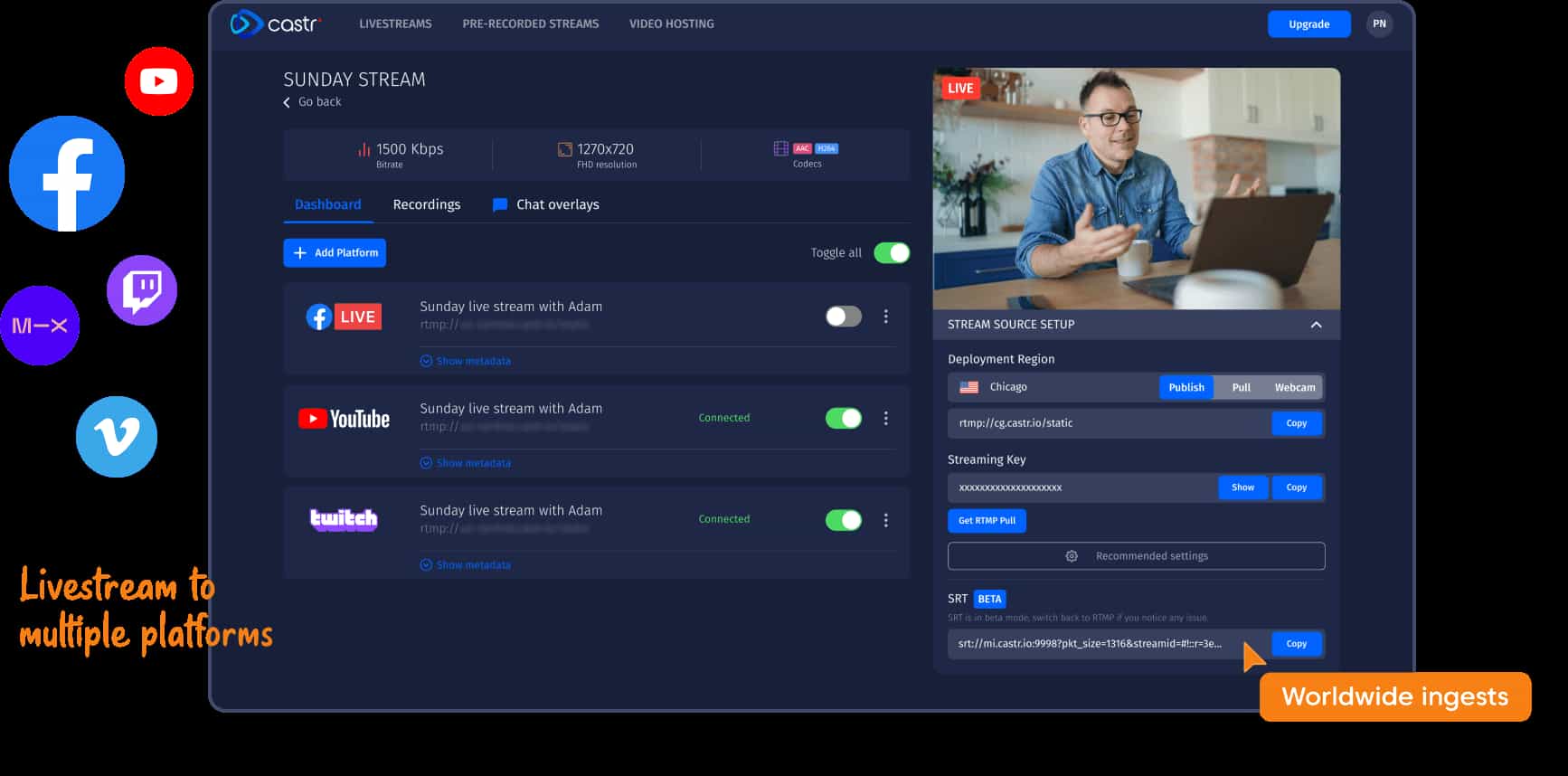The image size is (1568, 776).
Task: Open the PN user avatar
Action: click(1379, 24)
